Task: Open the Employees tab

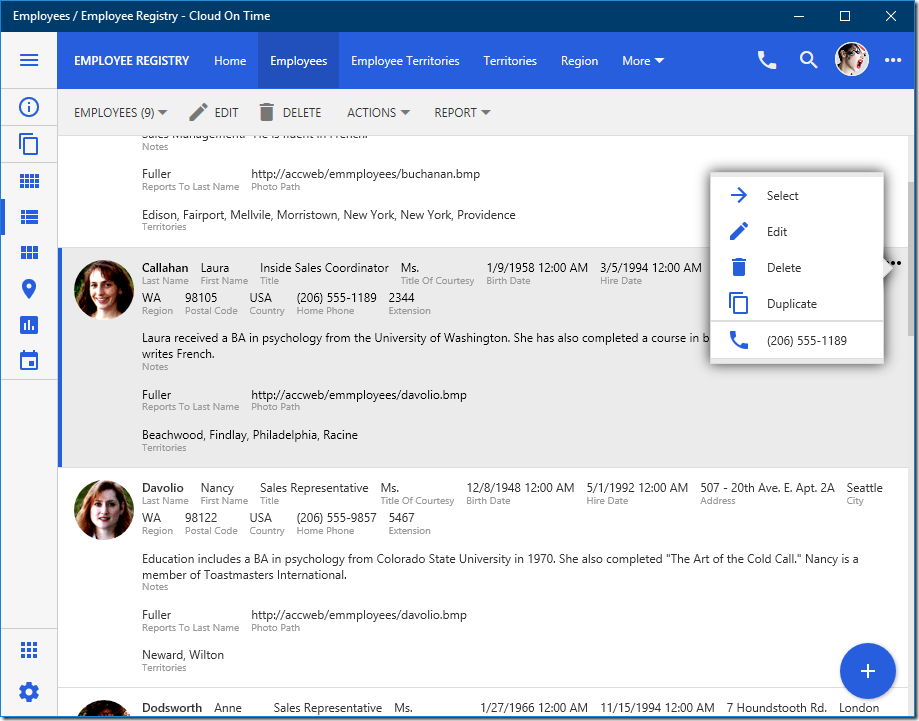Action: [298, 60]
